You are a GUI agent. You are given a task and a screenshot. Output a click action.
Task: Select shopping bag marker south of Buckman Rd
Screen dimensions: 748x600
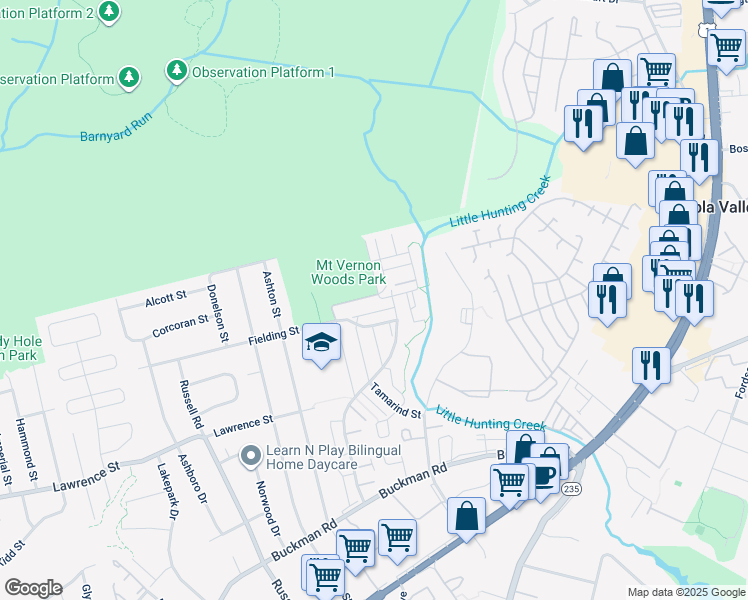tap(466, 517)
